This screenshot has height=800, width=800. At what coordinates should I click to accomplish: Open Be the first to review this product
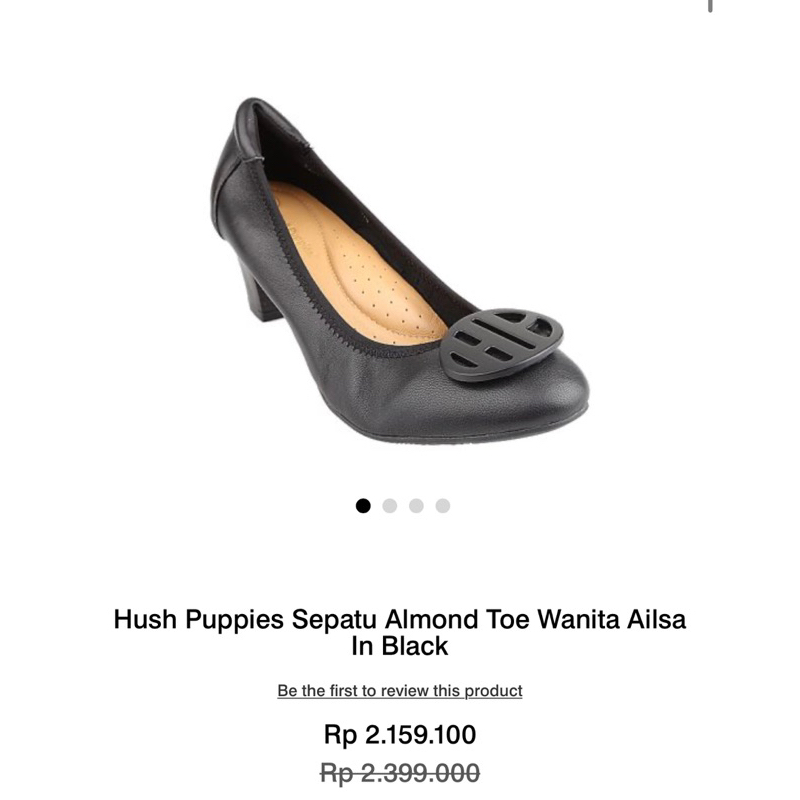399,690
